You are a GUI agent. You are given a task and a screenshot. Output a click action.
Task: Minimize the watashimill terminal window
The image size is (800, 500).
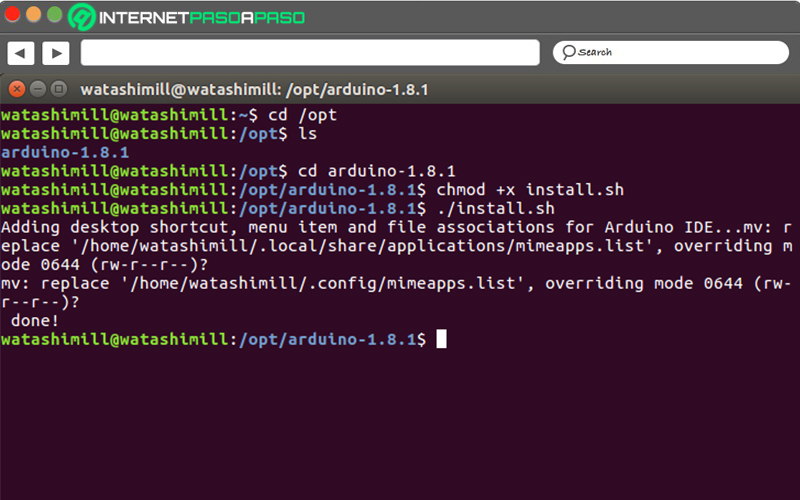pyautogui.click(x=38, y=89)
